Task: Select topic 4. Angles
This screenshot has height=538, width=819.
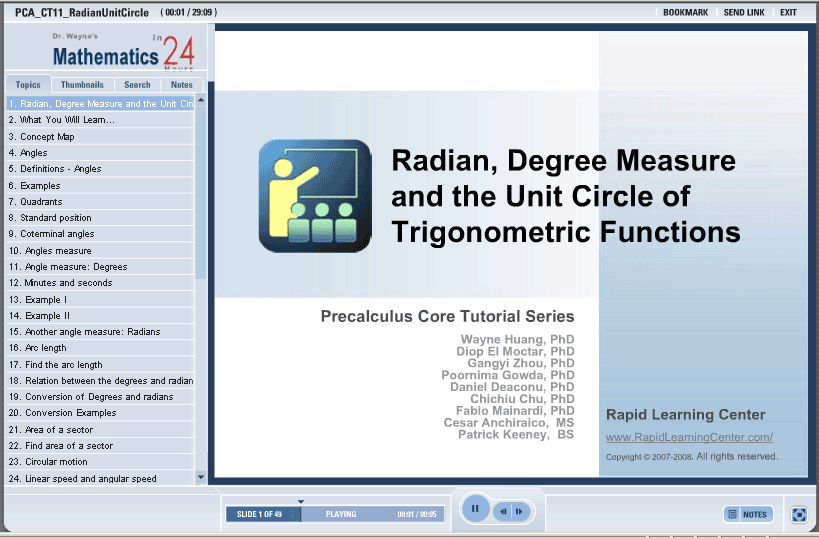Action: coord(100,153)
